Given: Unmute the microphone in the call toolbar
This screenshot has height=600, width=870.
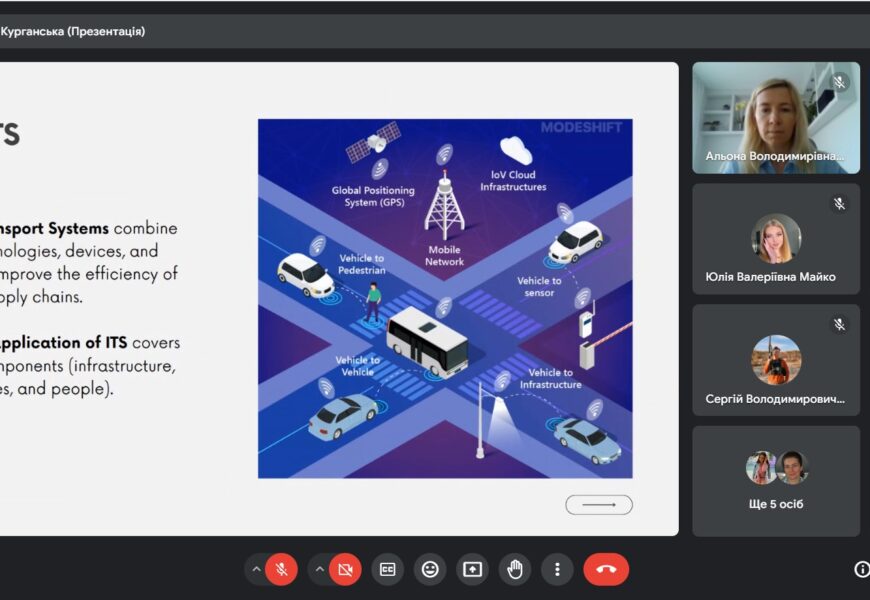Looking at the screenshot, I should tap(282, 569).
